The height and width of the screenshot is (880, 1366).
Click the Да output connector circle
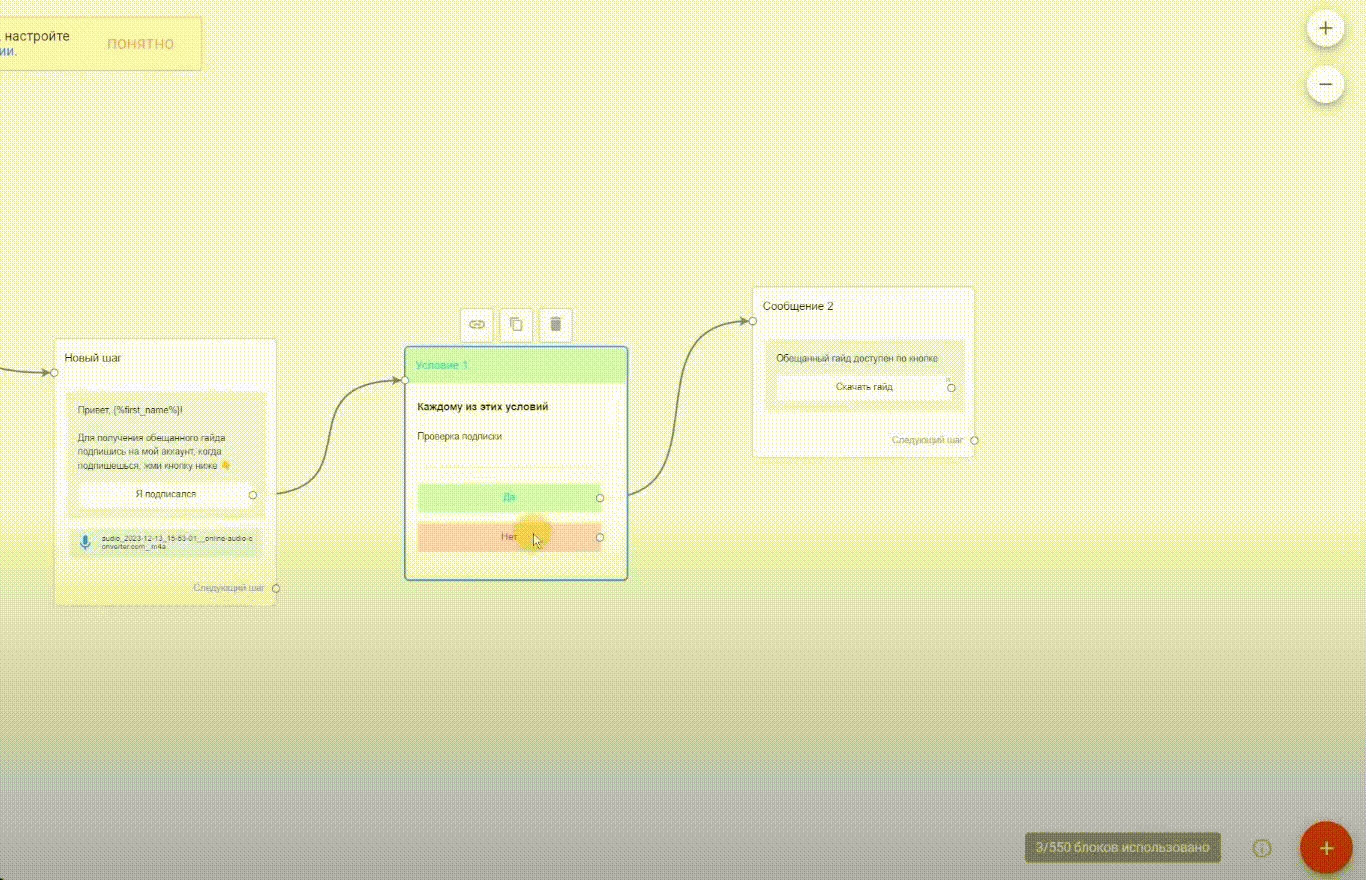coord(600,497)
